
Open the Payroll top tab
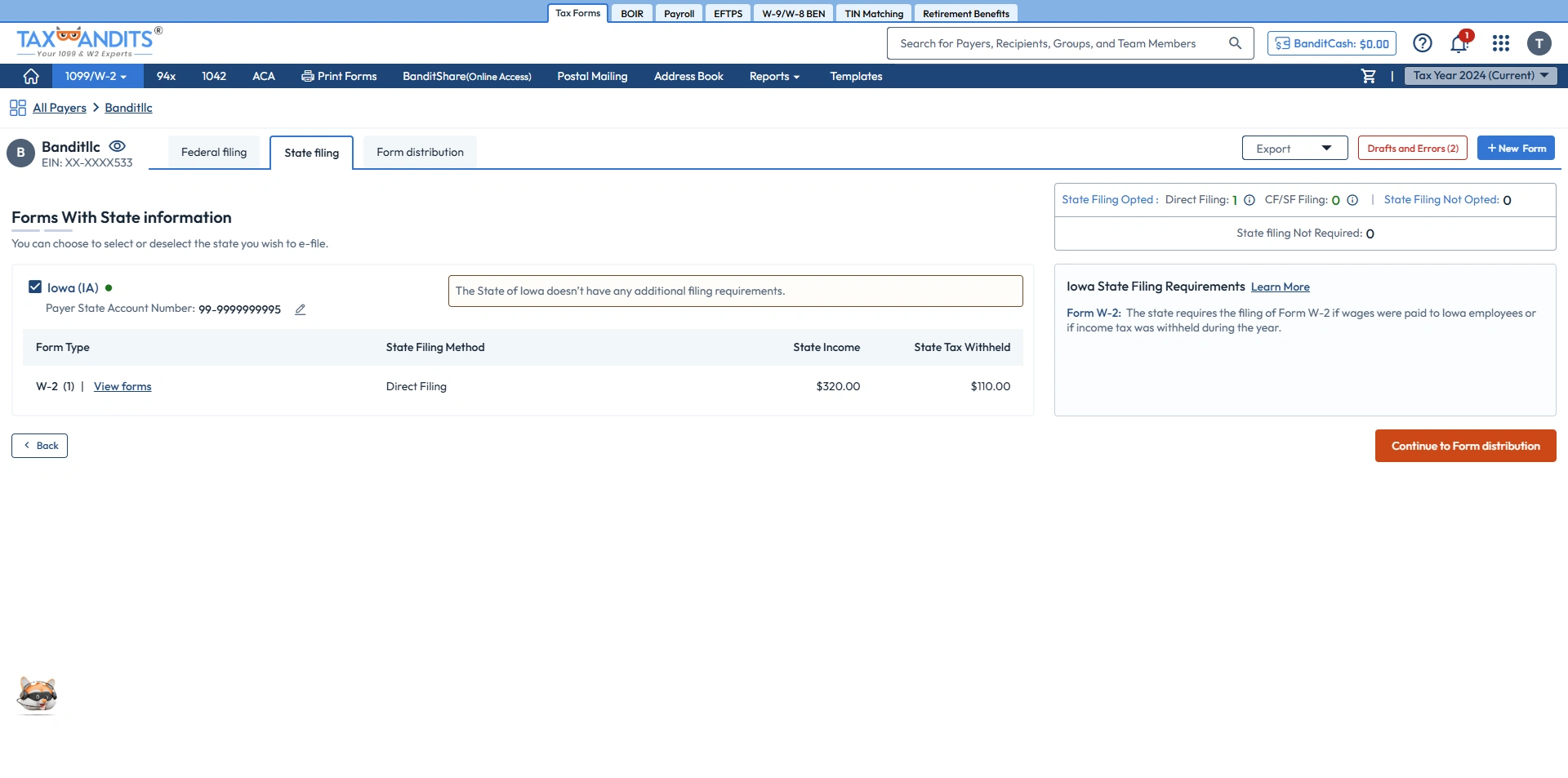click(x=679, y=13)
